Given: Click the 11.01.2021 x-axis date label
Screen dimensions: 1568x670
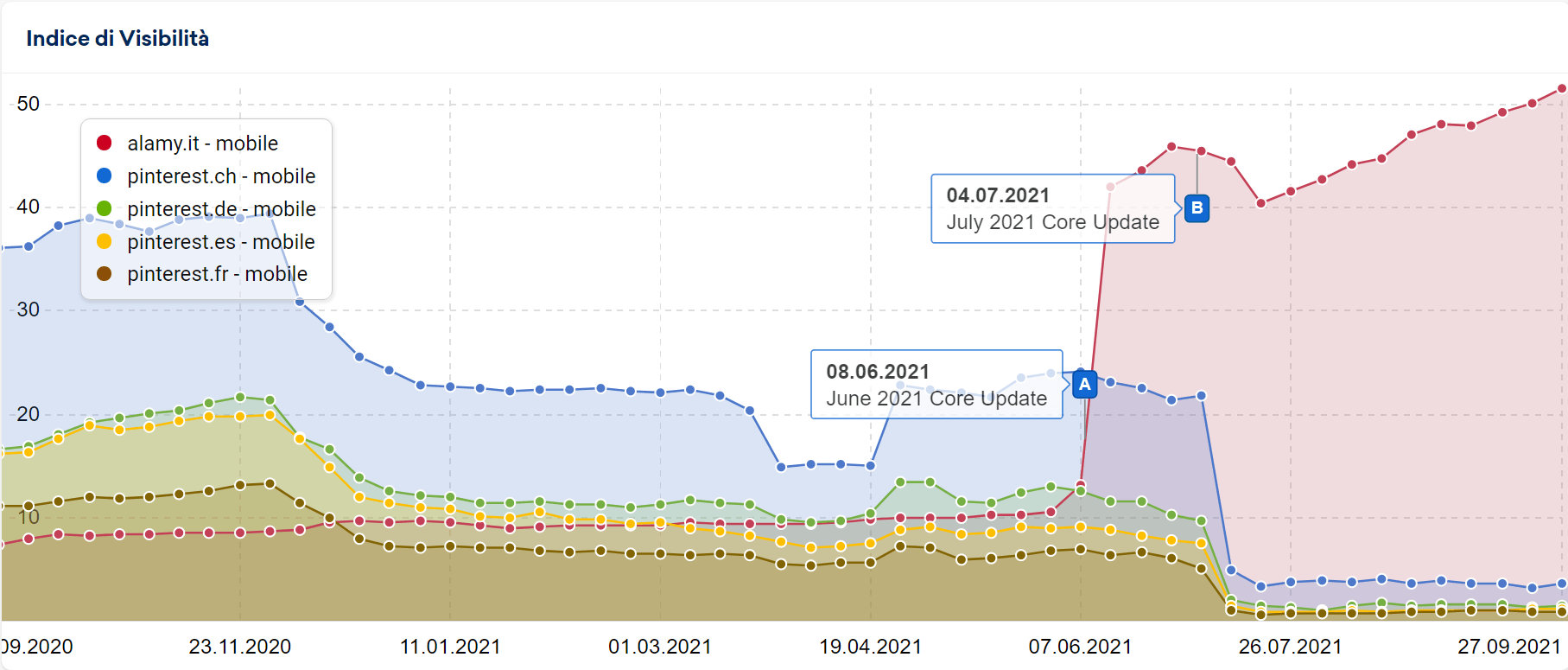Looking at the screenshot, I should click(x=450, y=647).
